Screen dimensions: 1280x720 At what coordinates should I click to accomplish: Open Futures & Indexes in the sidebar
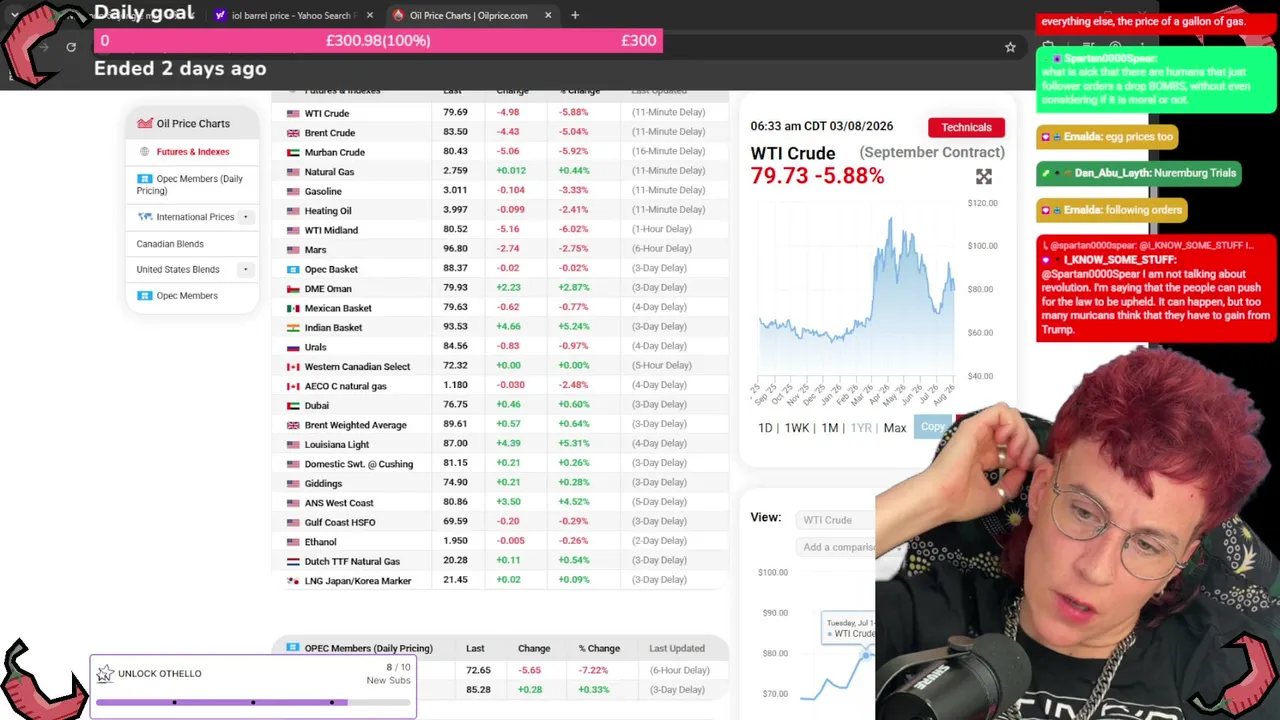193,152
